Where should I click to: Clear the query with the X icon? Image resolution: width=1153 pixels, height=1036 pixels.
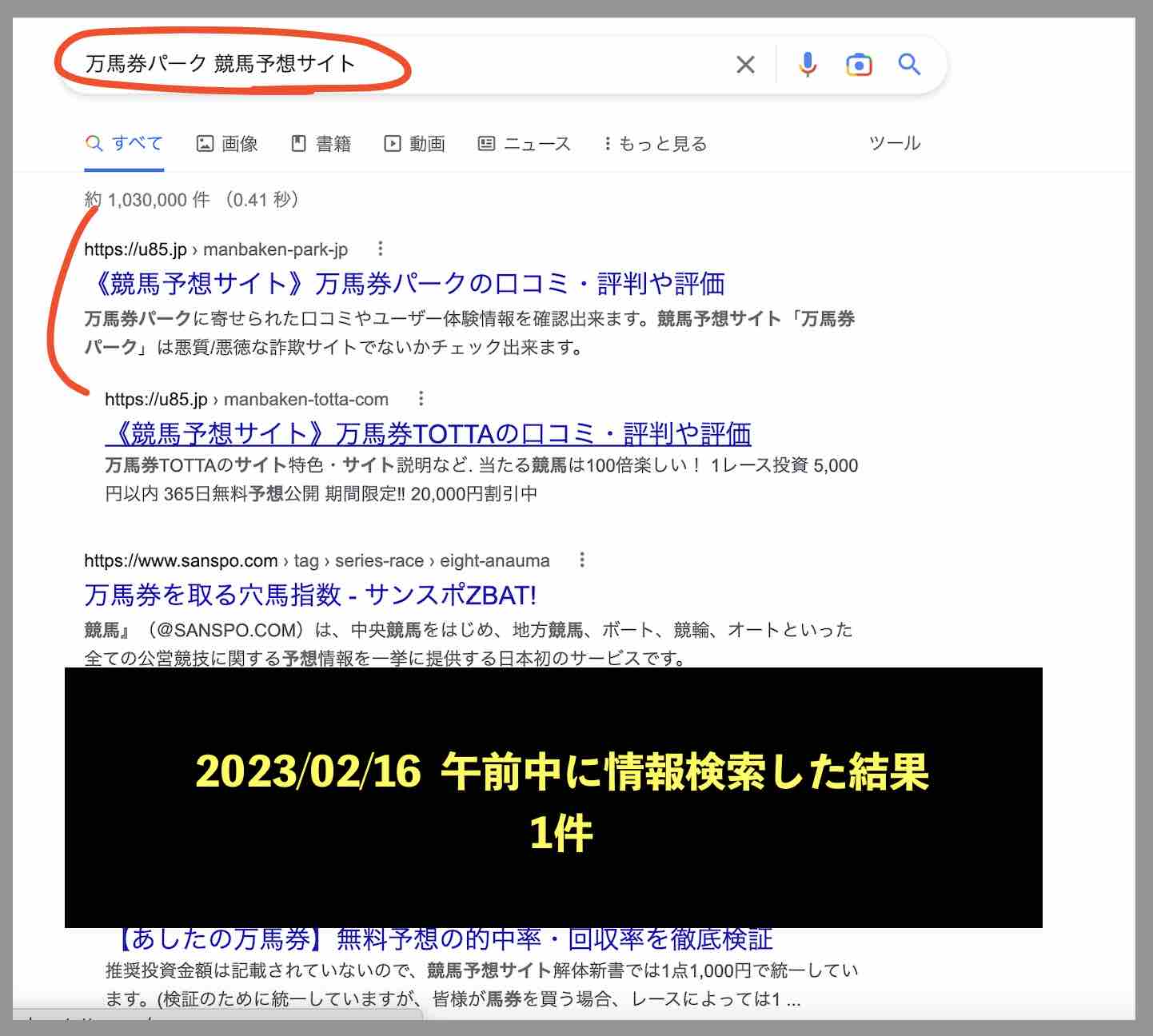pos(745,64)
